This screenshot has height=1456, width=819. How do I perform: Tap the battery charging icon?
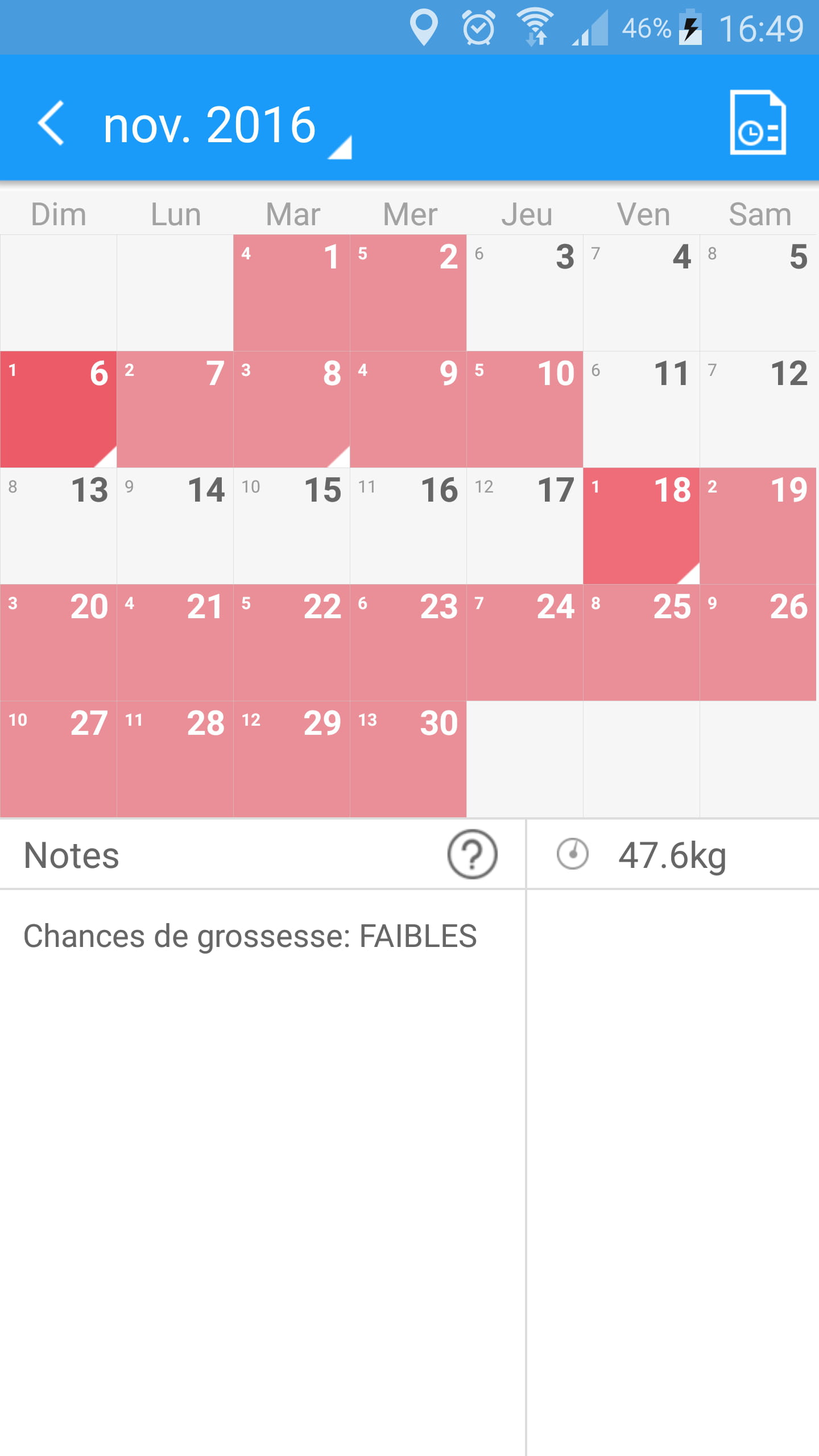690,27
